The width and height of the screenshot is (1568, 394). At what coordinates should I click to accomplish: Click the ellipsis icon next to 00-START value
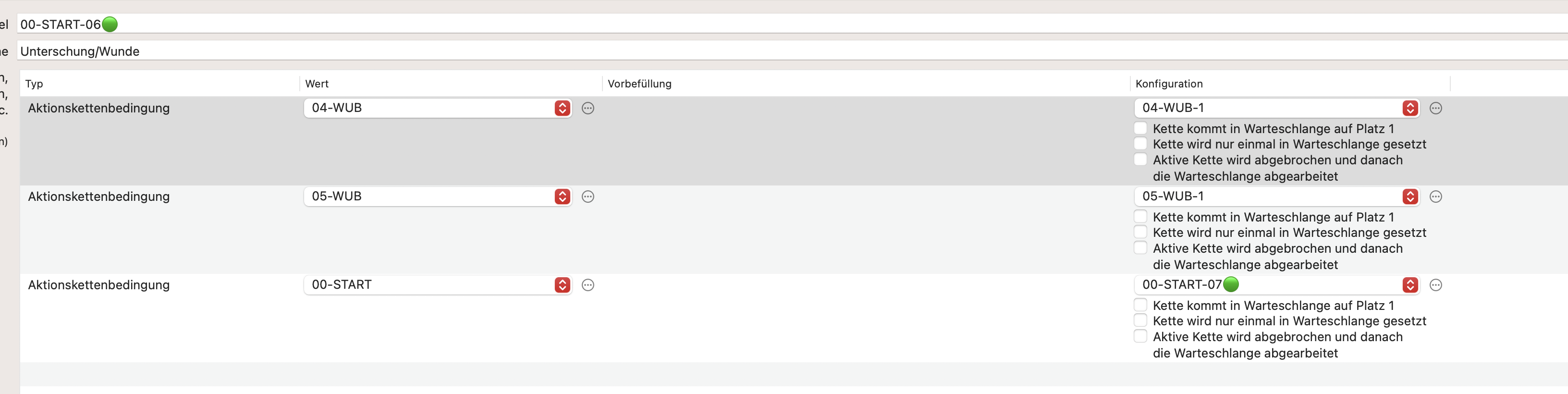[588, 285]
